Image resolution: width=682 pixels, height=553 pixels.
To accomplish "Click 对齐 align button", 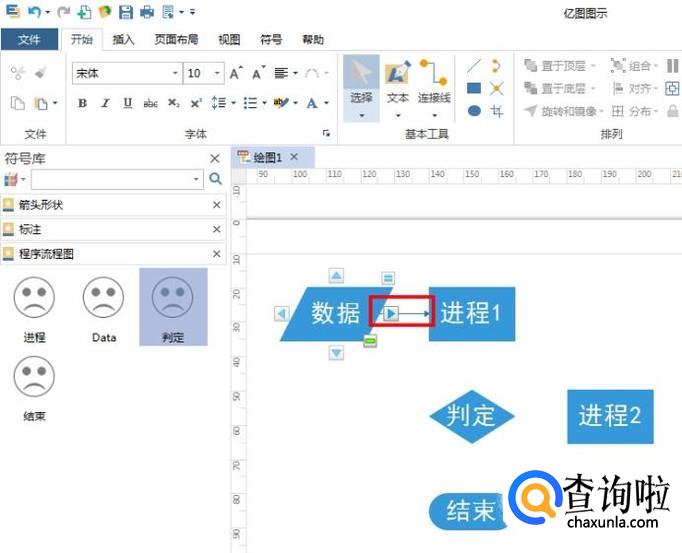I will (x=634, y=88).
